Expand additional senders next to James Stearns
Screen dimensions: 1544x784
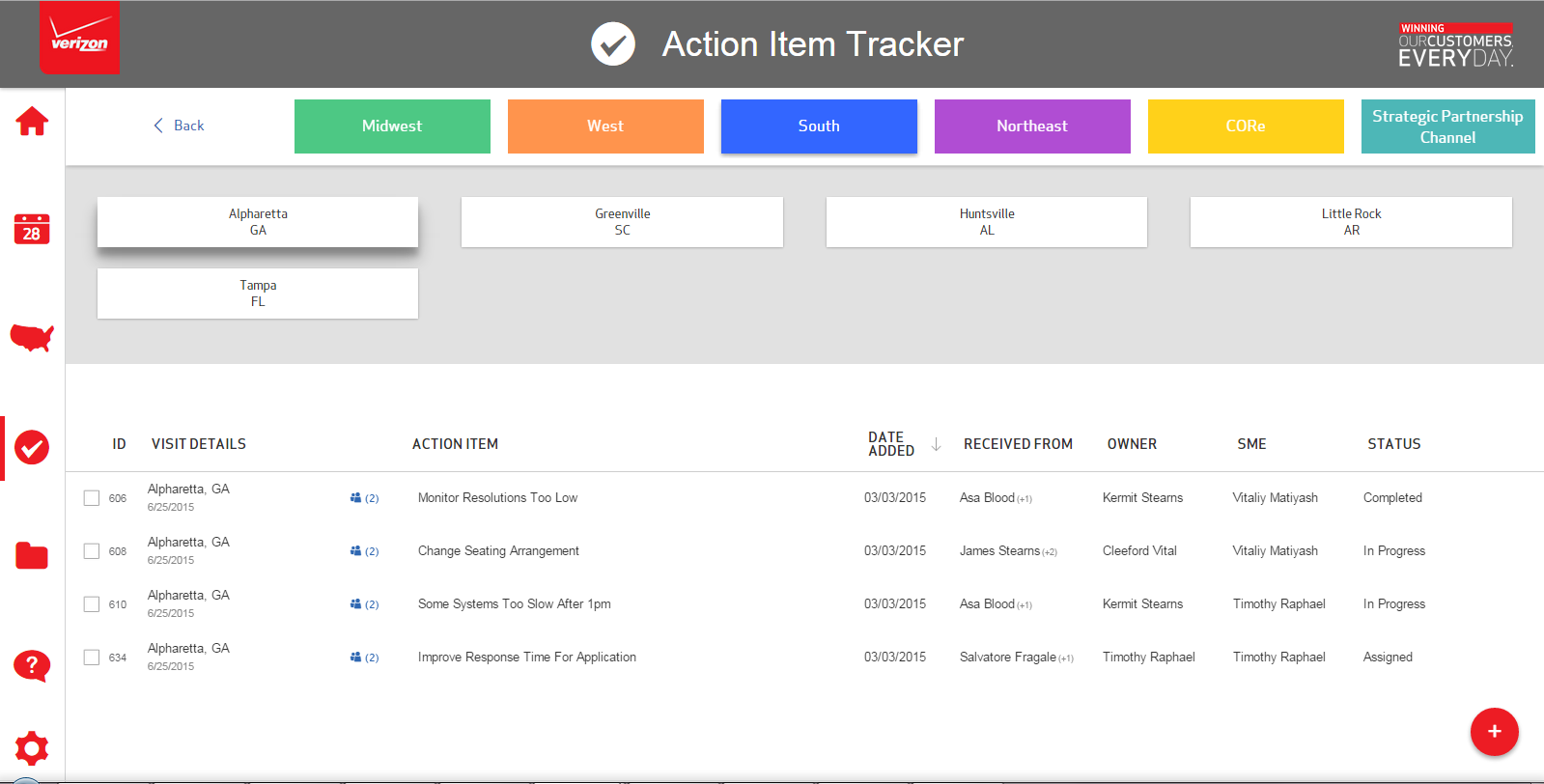[1050, 552]
